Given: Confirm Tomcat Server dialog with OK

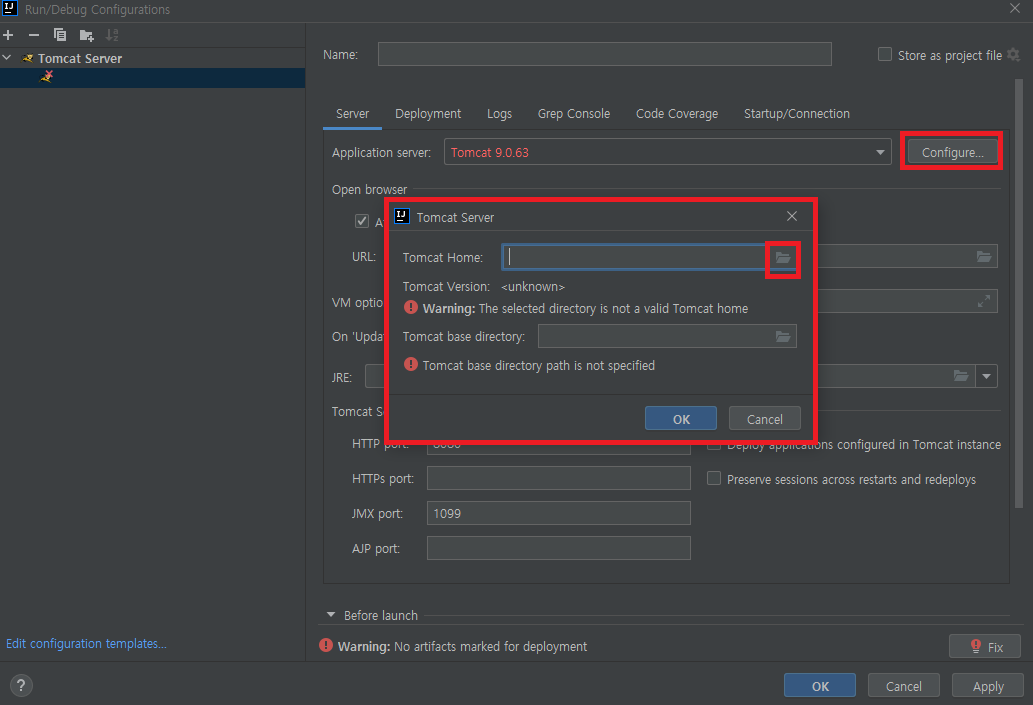Looking at the screenshot, I should (681, 418).
